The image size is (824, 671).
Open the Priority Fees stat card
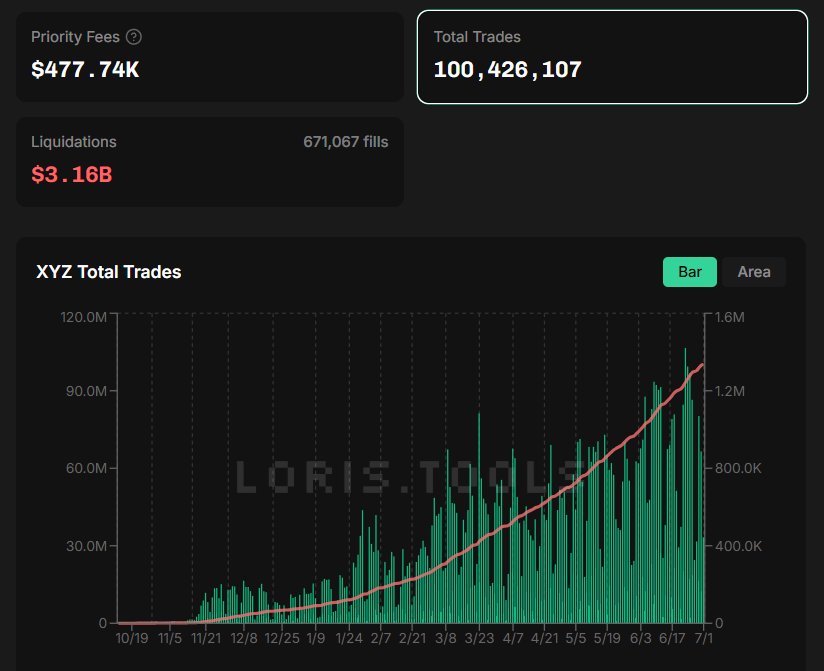click(210, 57)
